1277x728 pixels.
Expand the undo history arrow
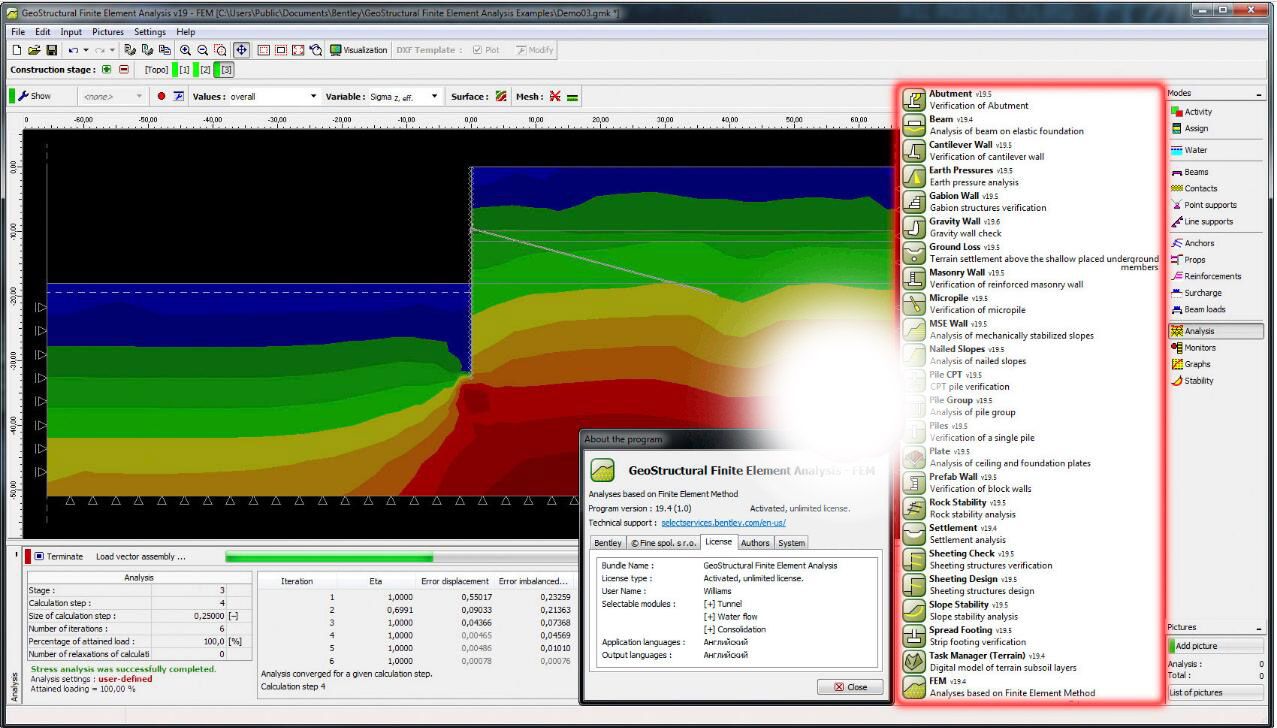tap(86, 50)
